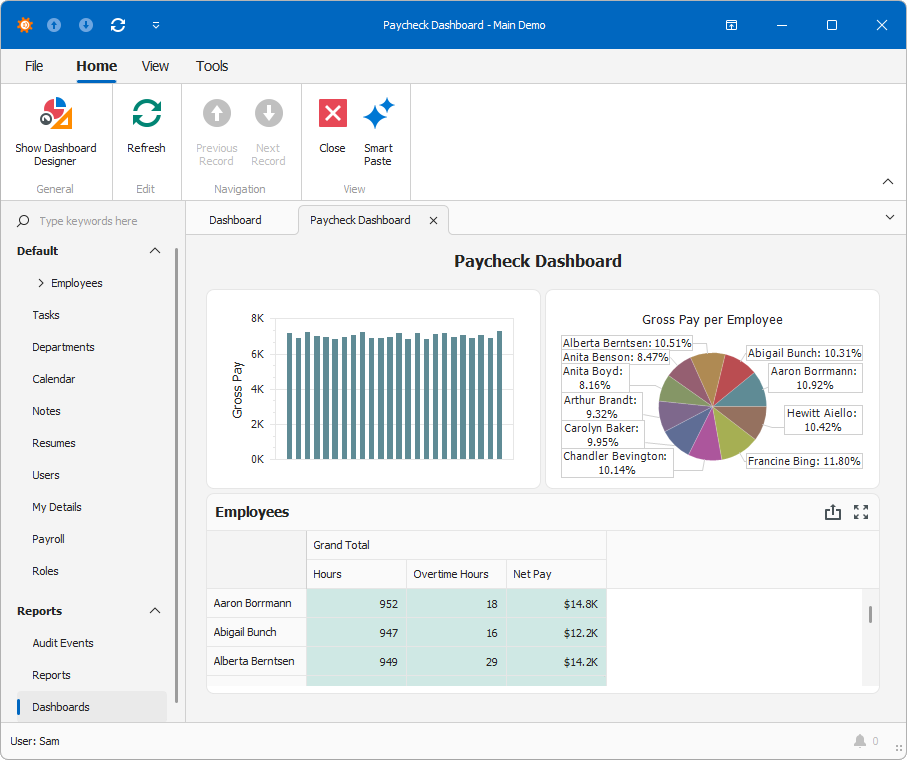Click the Aaron Borrmann 10.92% pie label
The height and width of the screenshot is (760, 907).
pos(814,378)
